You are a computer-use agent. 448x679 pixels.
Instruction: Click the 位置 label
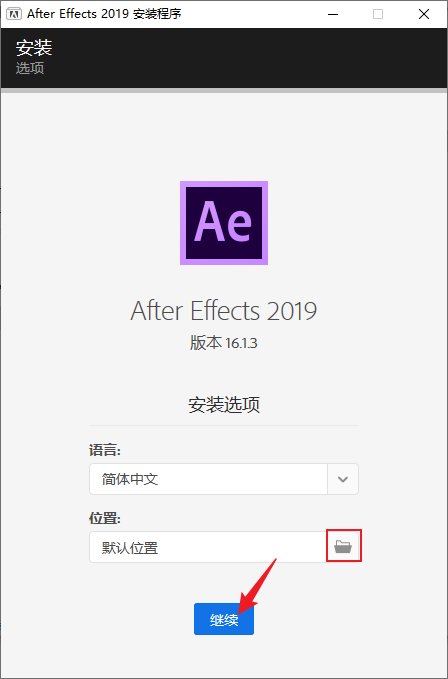coord(105,518)
